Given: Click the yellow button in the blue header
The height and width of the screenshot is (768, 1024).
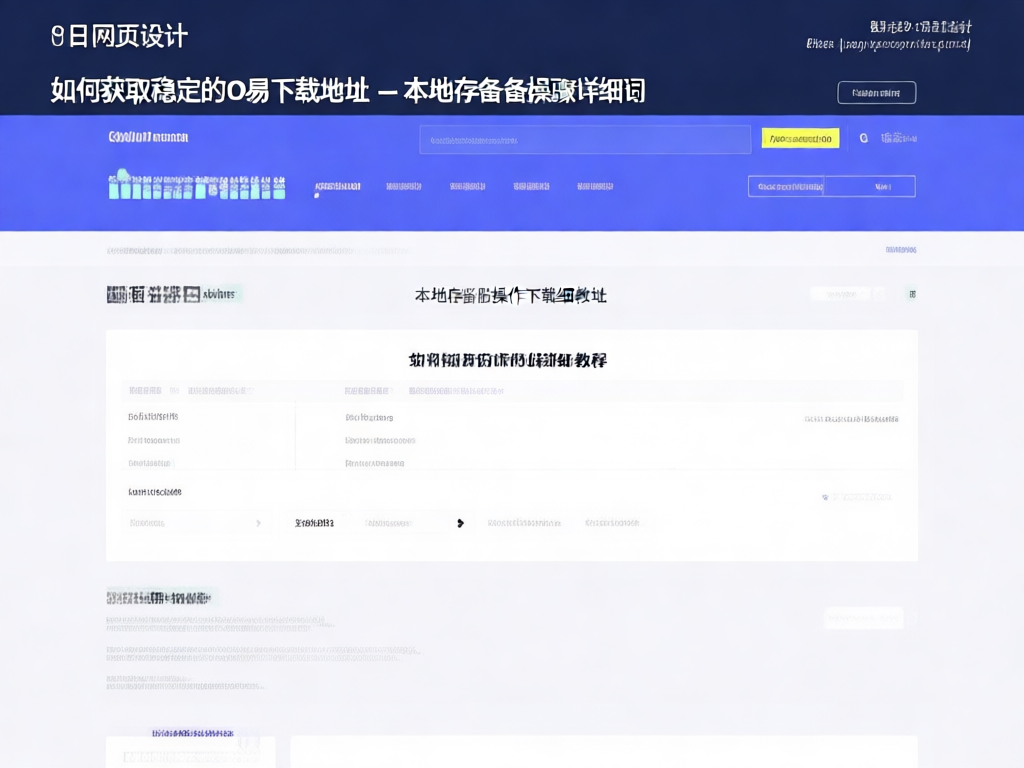Looking at the screenshot, I should tap(800, 139).
